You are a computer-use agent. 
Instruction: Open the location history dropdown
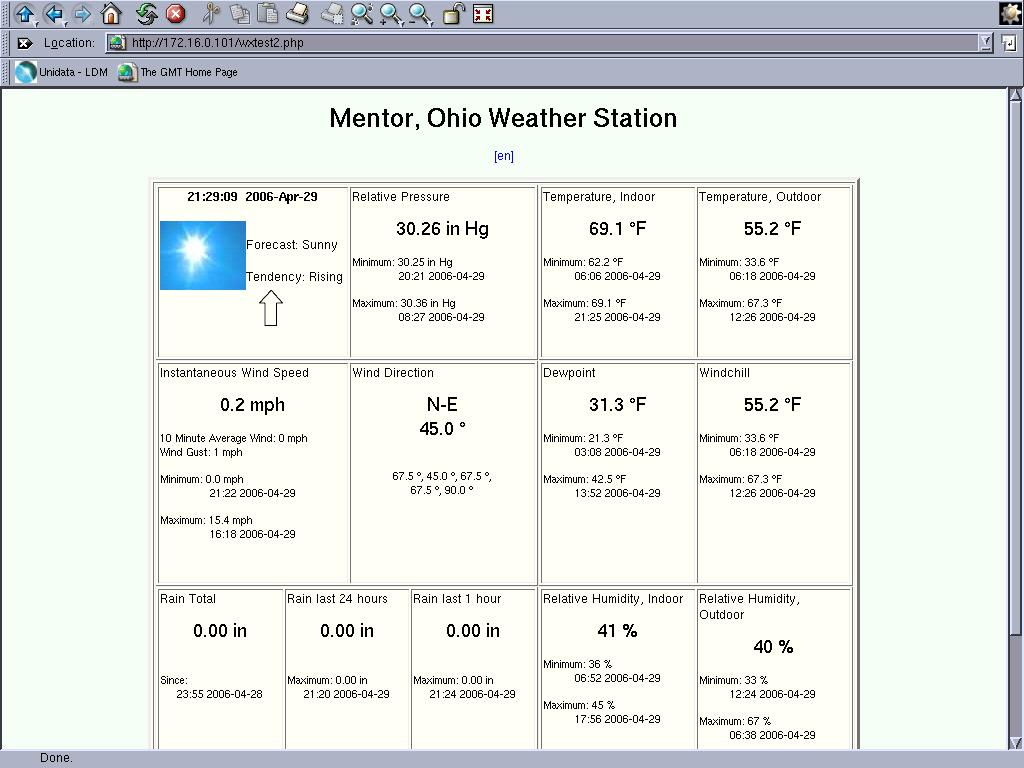(x=986, y=43)
